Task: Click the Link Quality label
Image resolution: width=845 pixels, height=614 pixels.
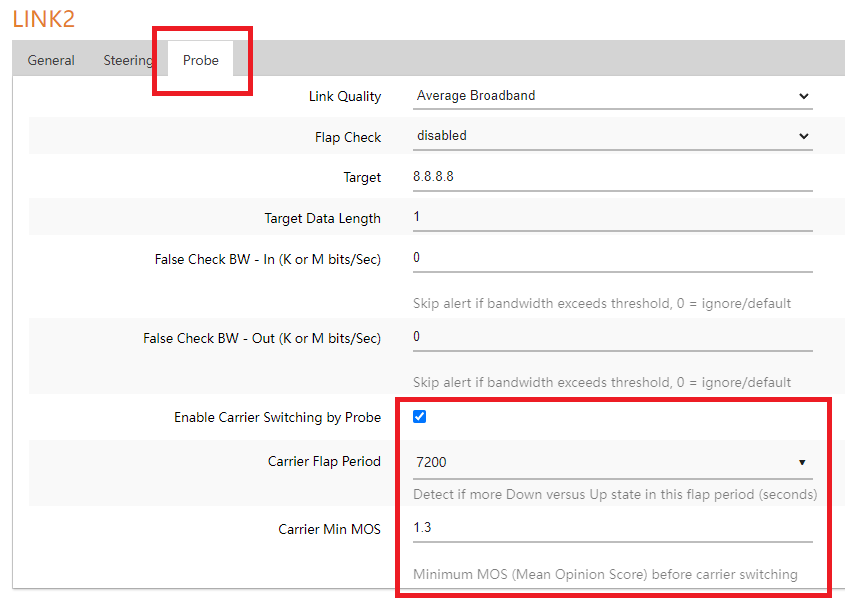Action: click(x=345, y=97)
